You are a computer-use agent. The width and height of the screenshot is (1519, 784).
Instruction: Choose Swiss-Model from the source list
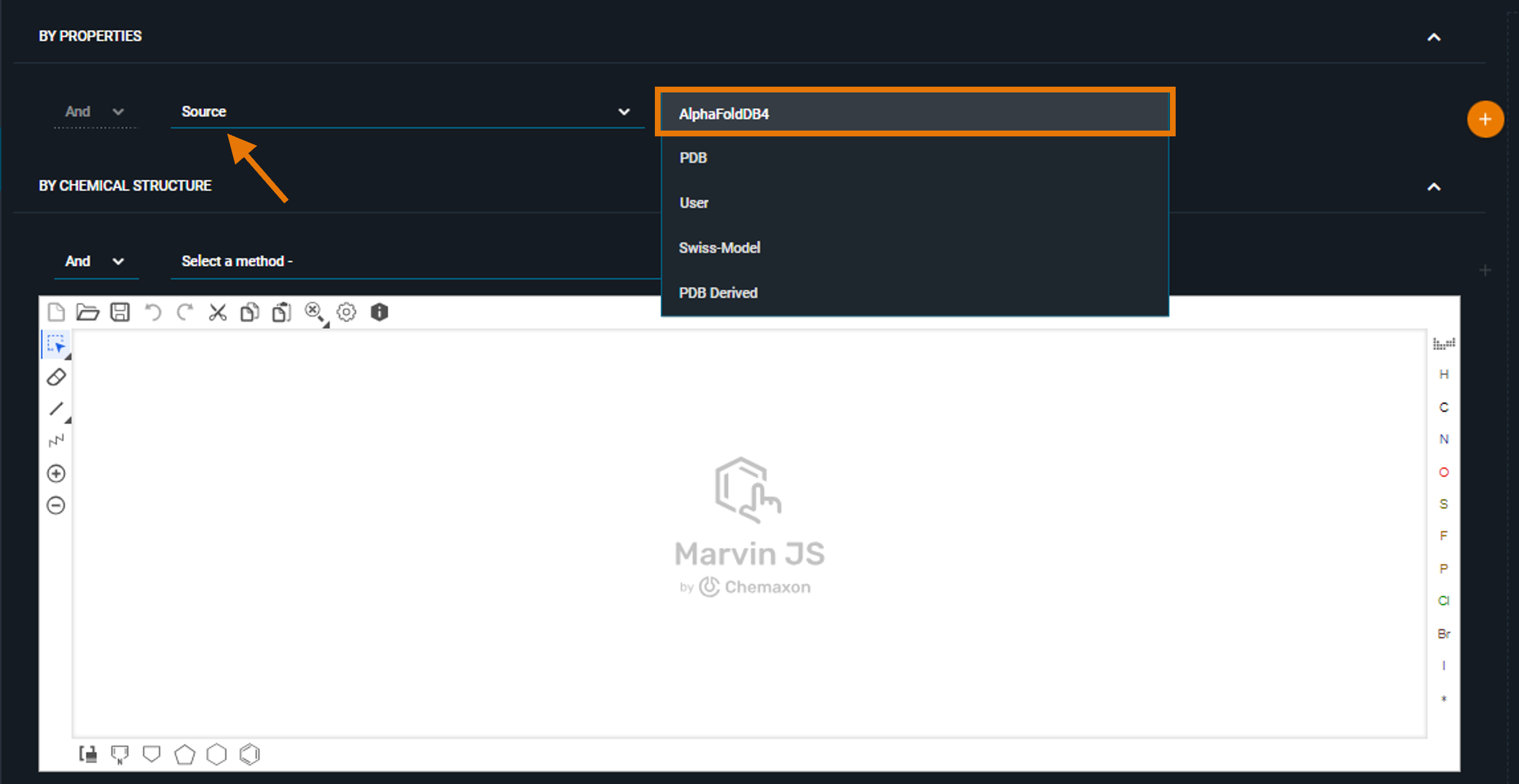point(914,248)
